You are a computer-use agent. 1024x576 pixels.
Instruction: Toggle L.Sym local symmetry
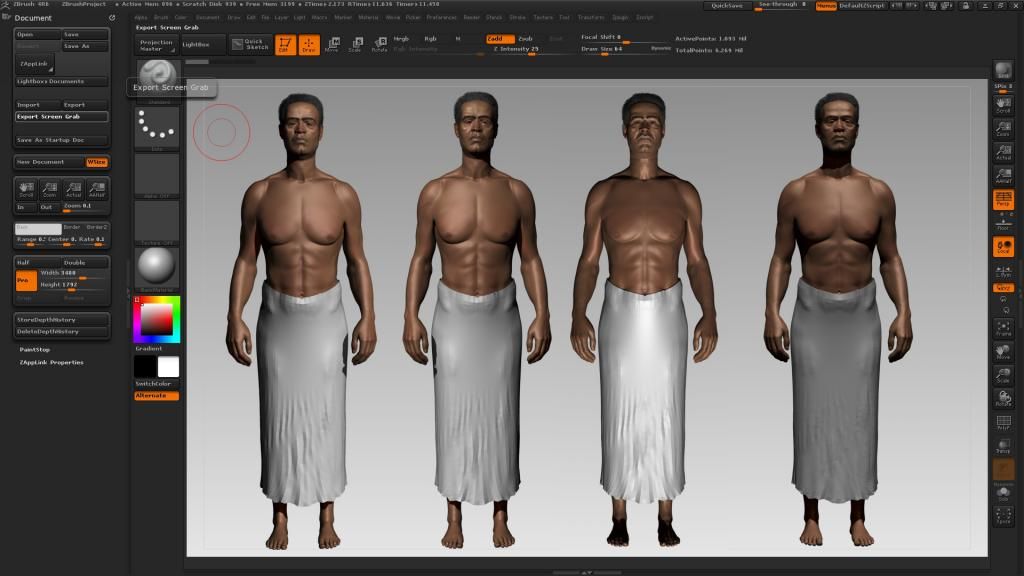(1003, 270)
